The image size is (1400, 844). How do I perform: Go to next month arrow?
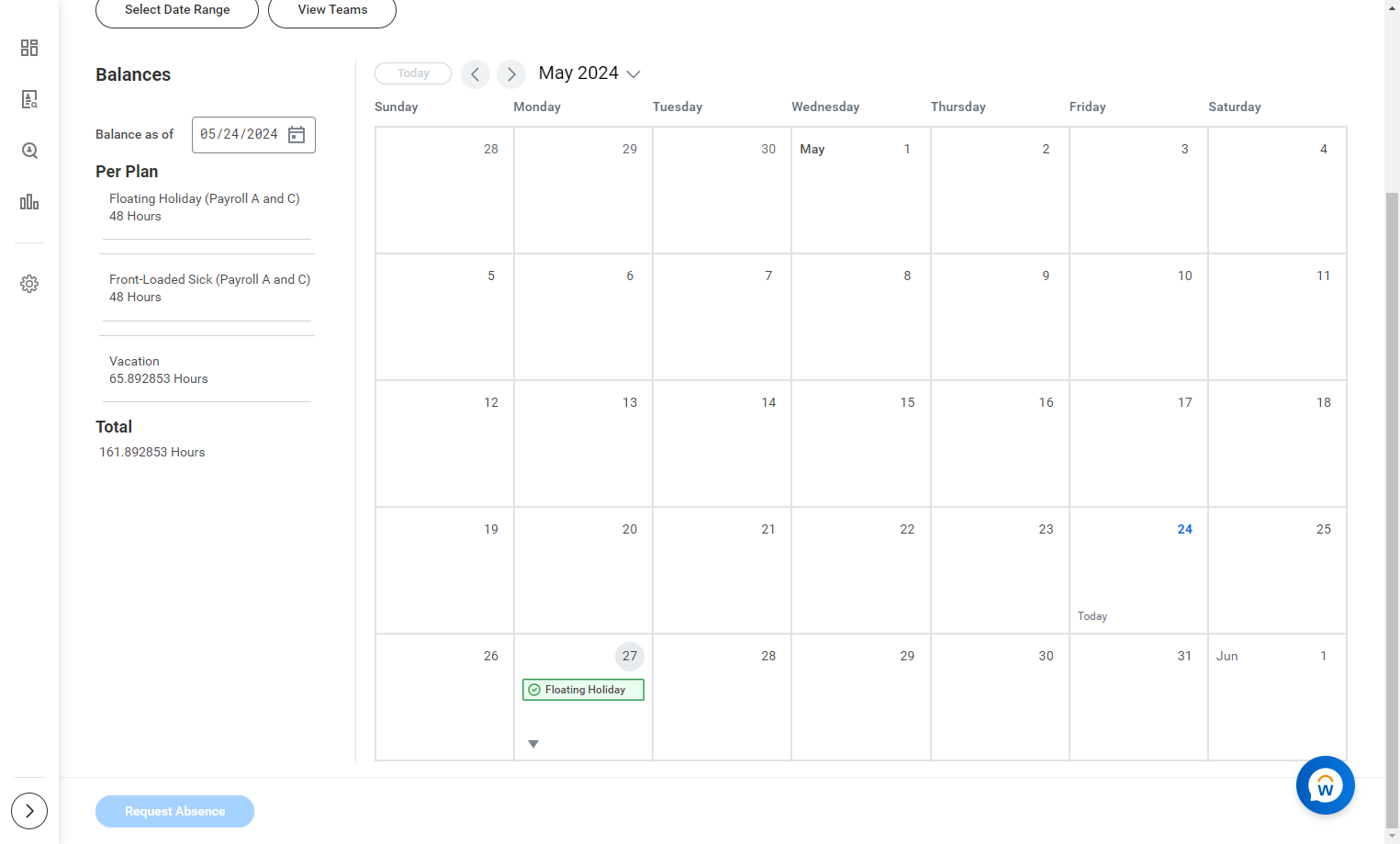(511, 74)
